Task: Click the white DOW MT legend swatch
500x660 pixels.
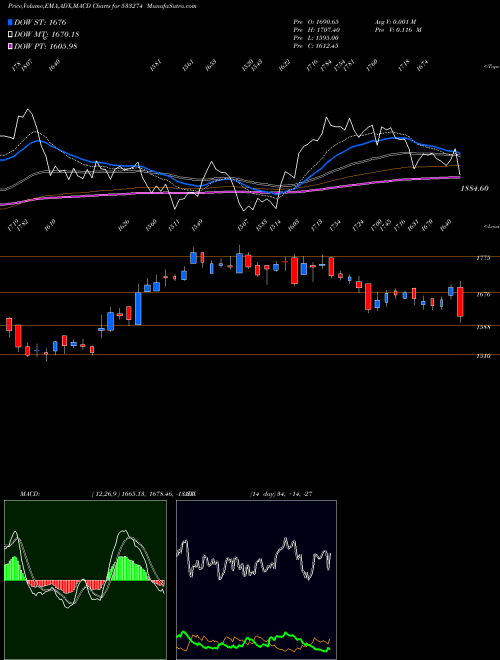Action: [10, 34]
